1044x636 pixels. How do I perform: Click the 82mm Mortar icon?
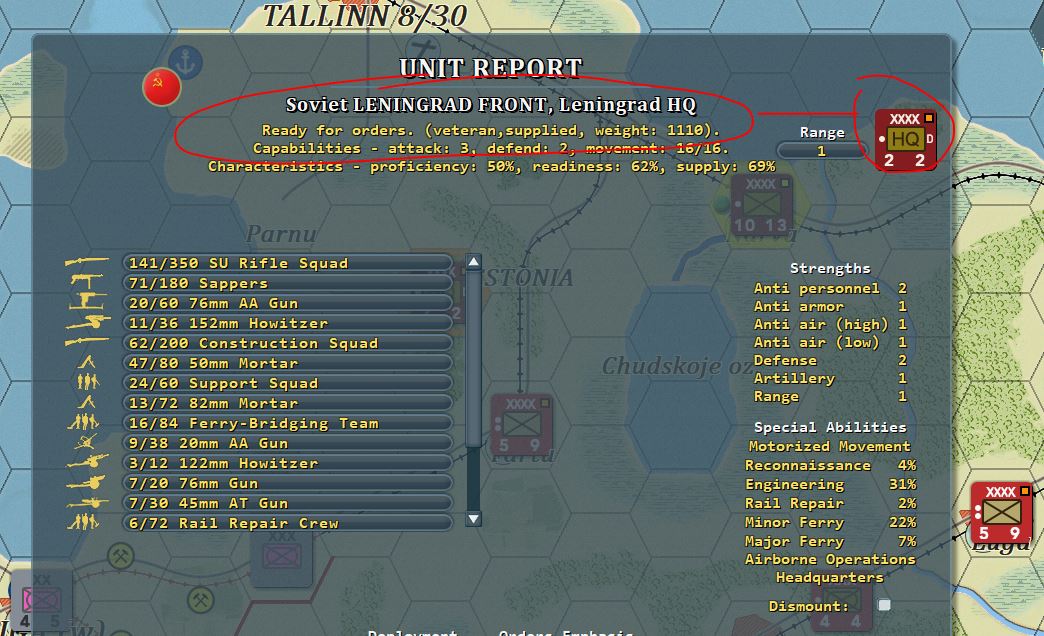[x=87, y=403]
